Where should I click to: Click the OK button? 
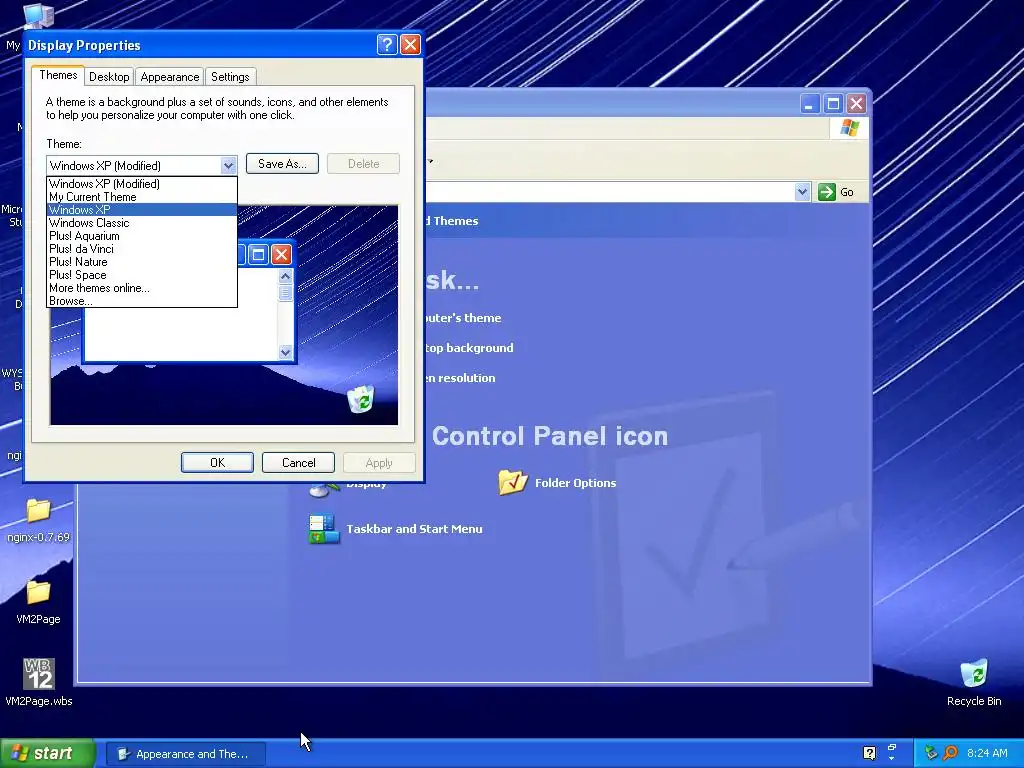click(217, 462)
